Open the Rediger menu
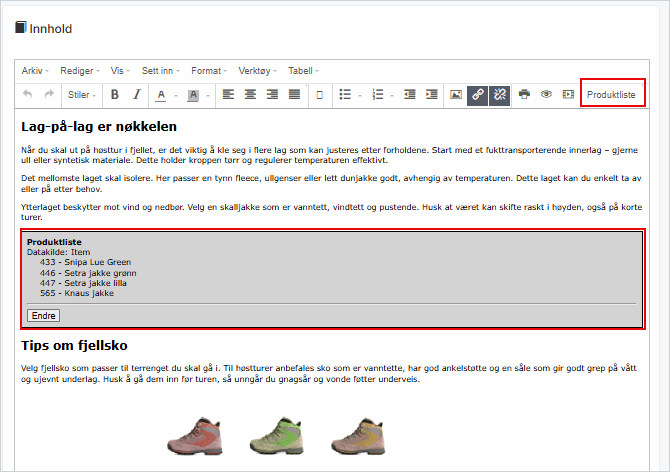670x472 pixels. coord(80,71)
